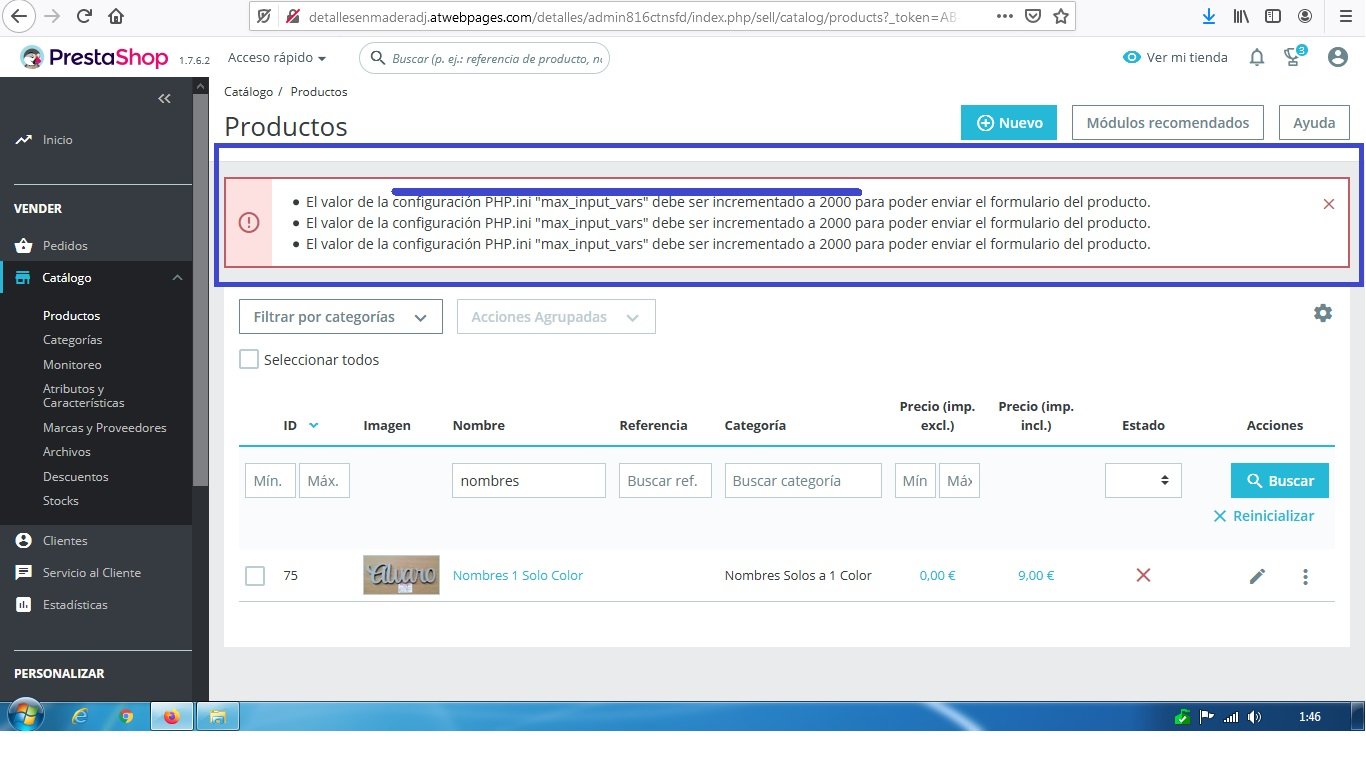This screenshot has height=768, width=1366.
Task: Open Acciones Agrupadas dropdown
Action: coord(556,317)
